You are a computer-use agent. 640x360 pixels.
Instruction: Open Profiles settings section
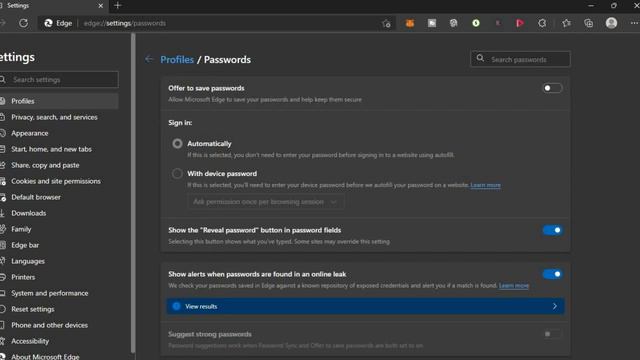(x=59, y=101)
